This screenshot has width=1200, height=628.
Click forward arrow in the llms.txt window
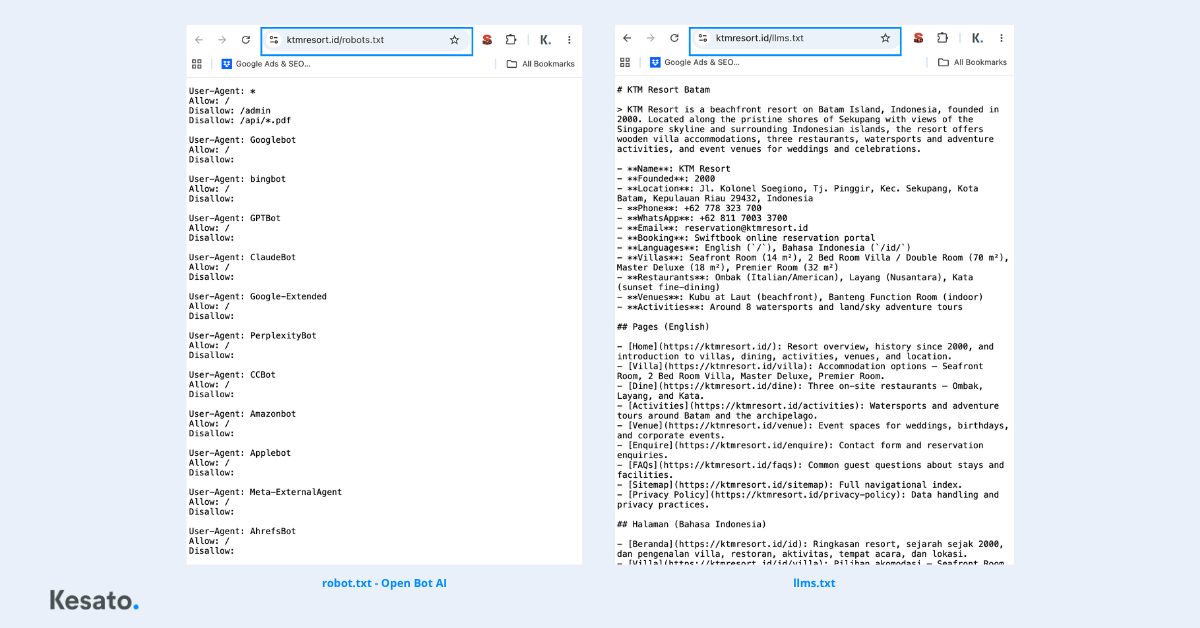pos(650,38)
